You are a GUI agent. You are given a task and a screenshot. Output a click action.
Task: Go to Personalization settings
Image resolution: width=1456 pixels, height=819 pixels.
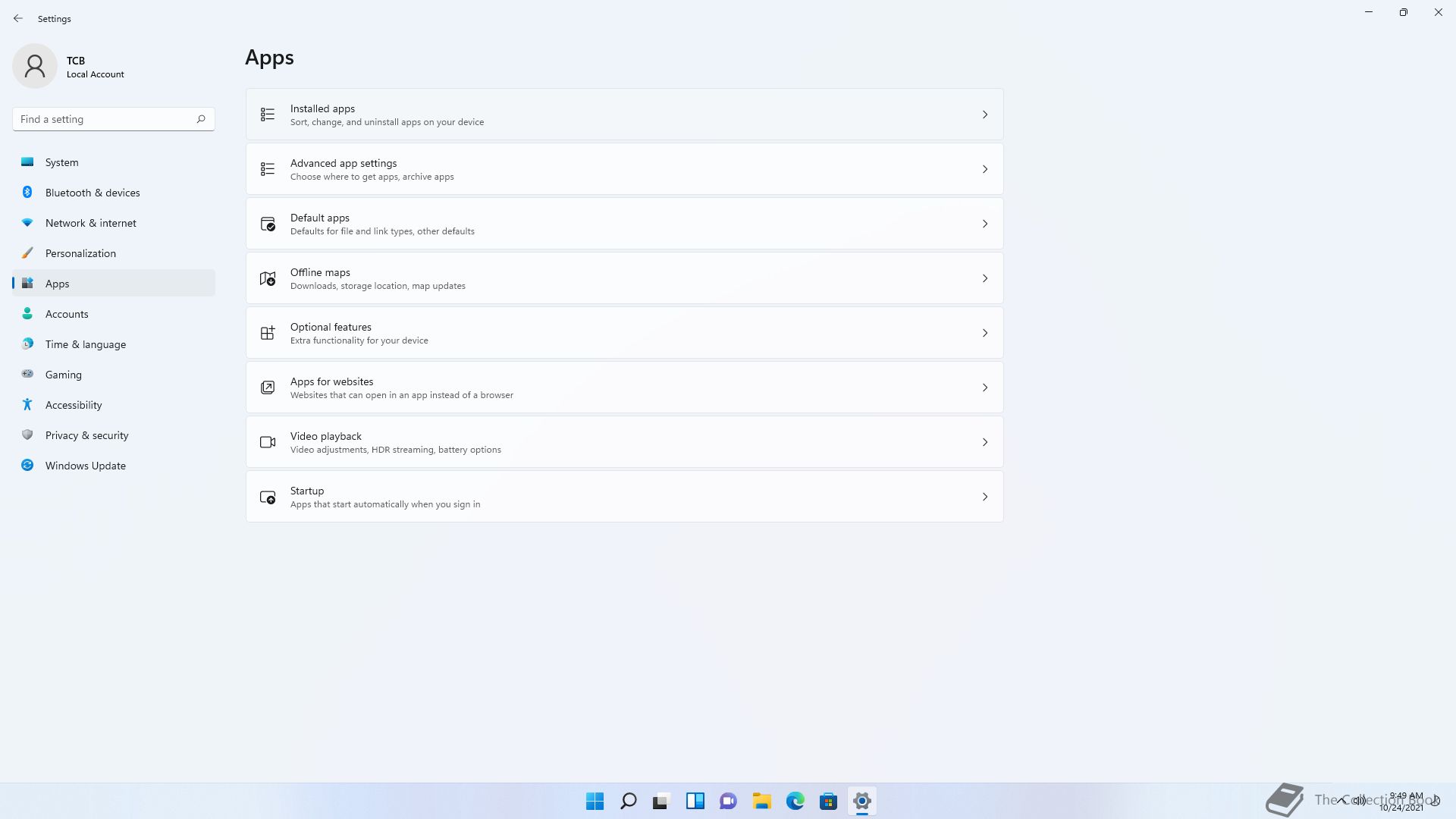point(80,253)
